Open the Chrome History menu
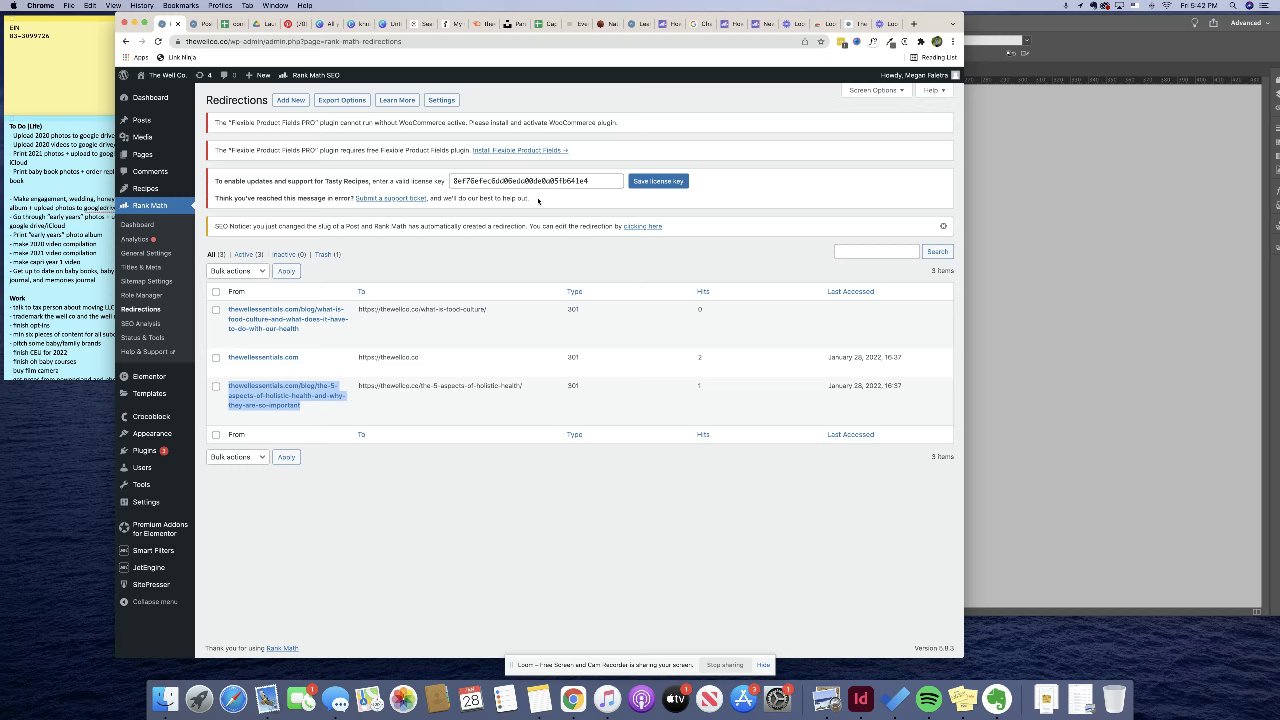 (141, 6)
